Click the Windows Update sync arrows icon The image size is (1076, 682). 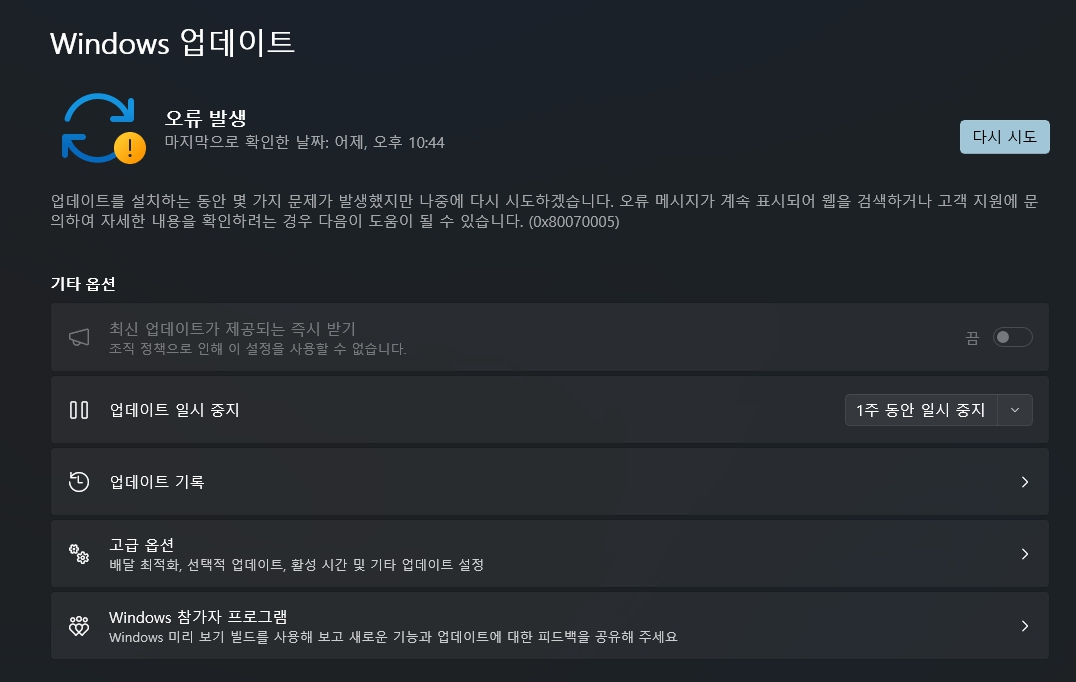coord(97,128)
